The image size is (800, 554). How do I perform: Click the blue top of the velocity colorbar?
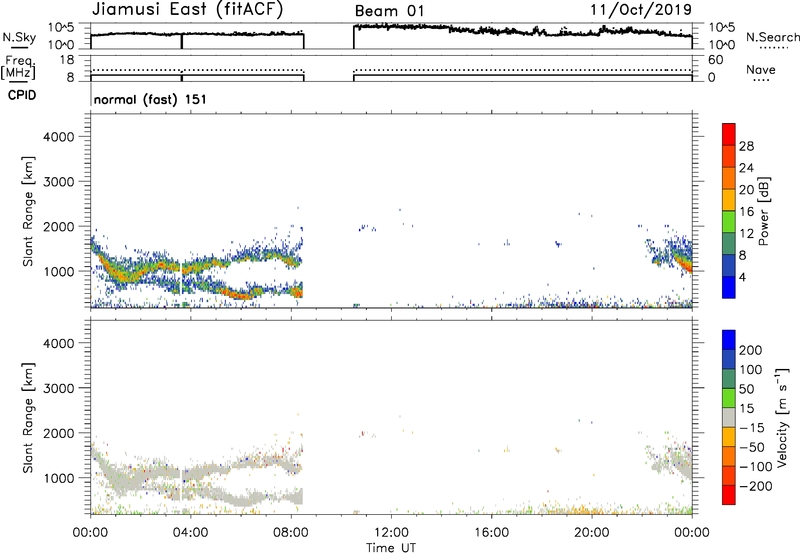(729, 340)
